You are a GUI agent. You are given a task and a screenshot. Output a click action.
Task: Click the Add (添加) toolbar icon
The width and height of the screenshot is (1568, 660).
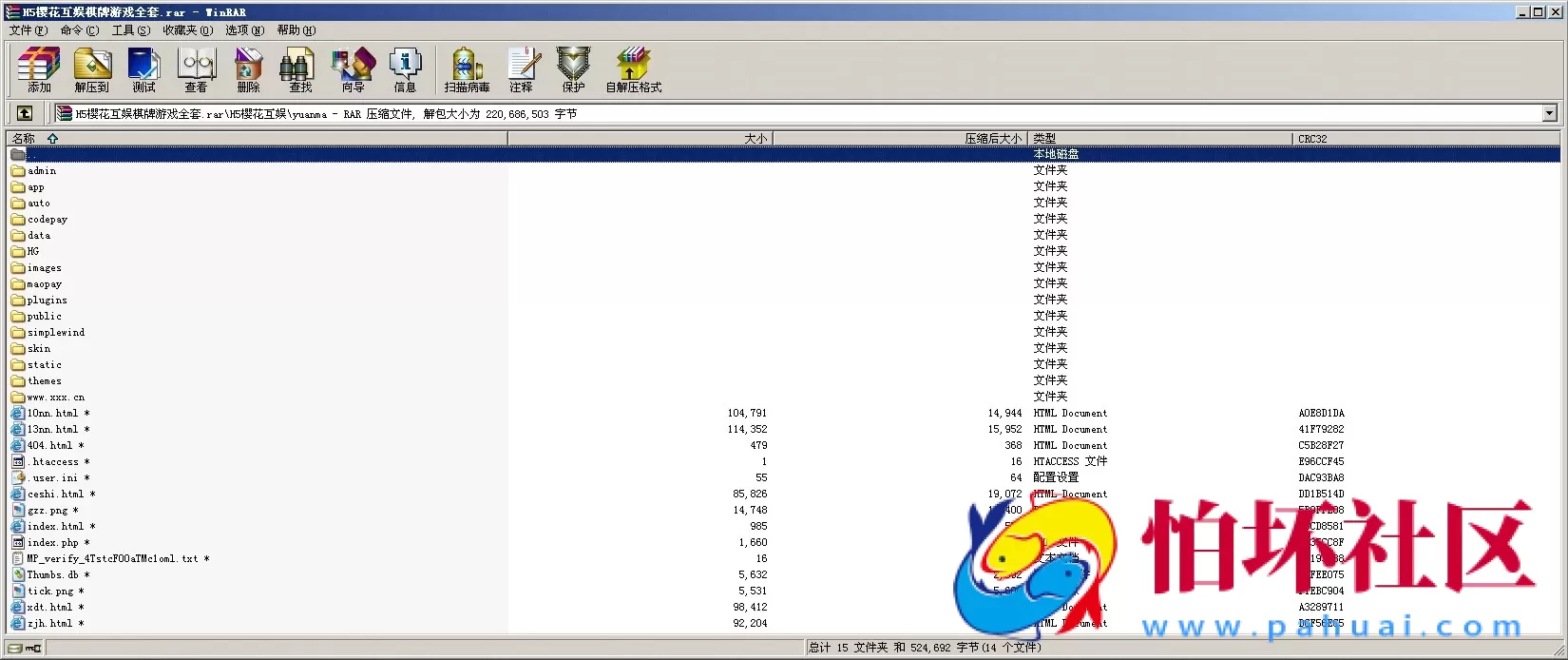pos(39,69)
